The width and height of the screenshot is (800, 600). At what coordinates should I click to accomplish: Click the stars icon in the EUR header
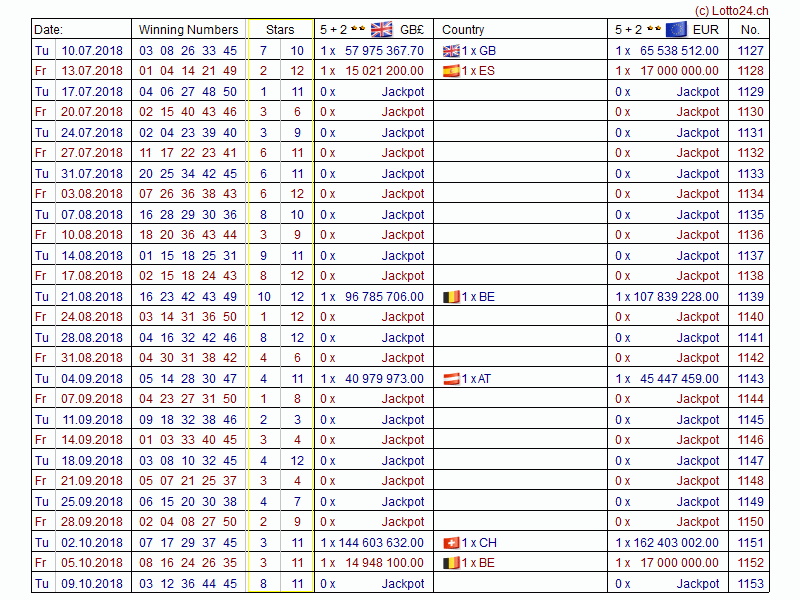click(x=652, y=29)
